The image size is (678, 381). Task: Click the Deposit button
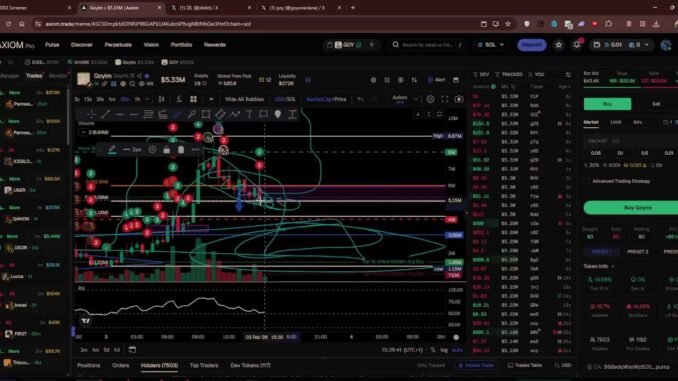pos(532,45)
